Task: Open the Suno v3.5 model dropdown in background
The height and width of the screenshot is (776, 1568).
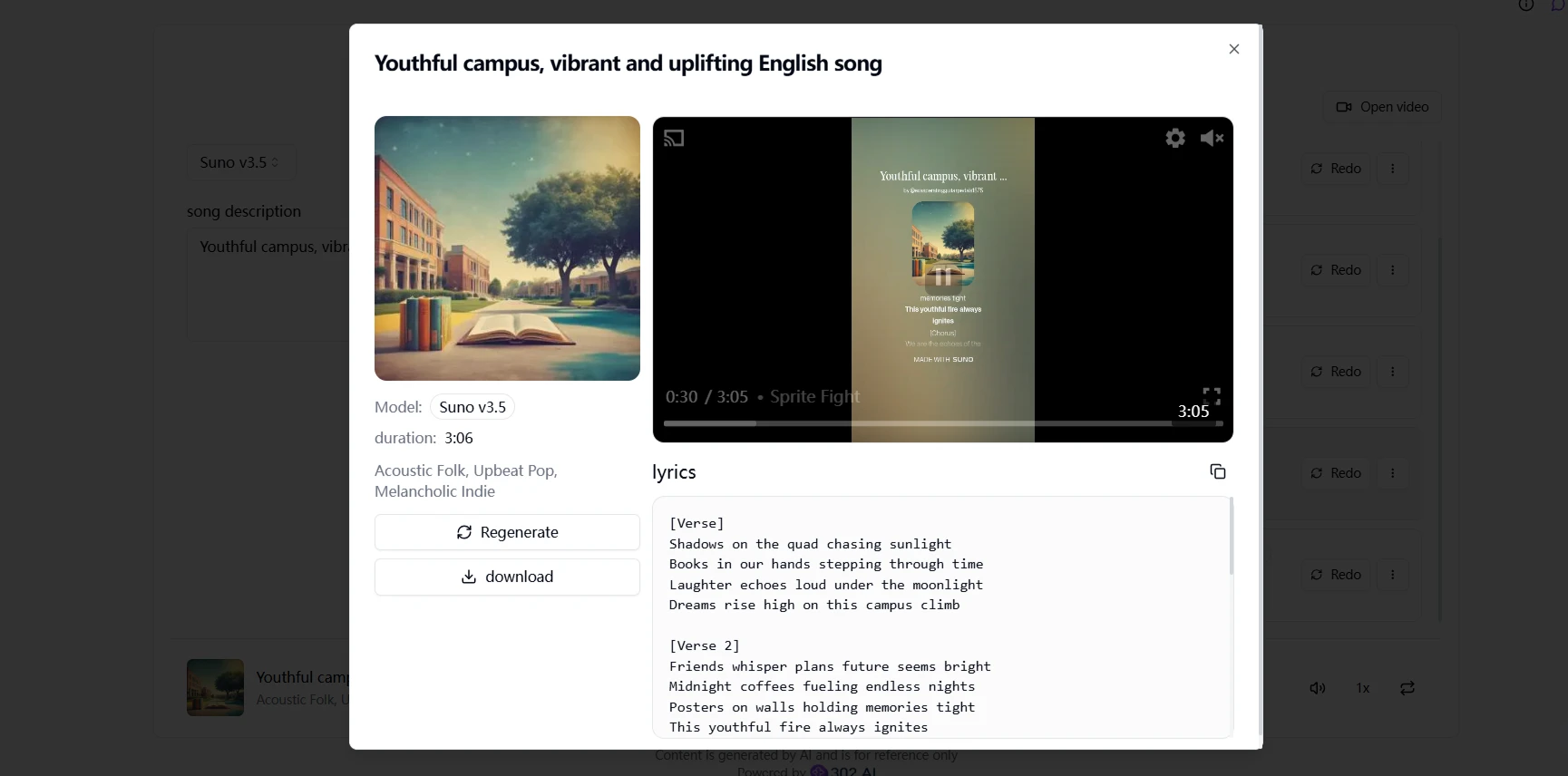Action: tap(239, 162)
